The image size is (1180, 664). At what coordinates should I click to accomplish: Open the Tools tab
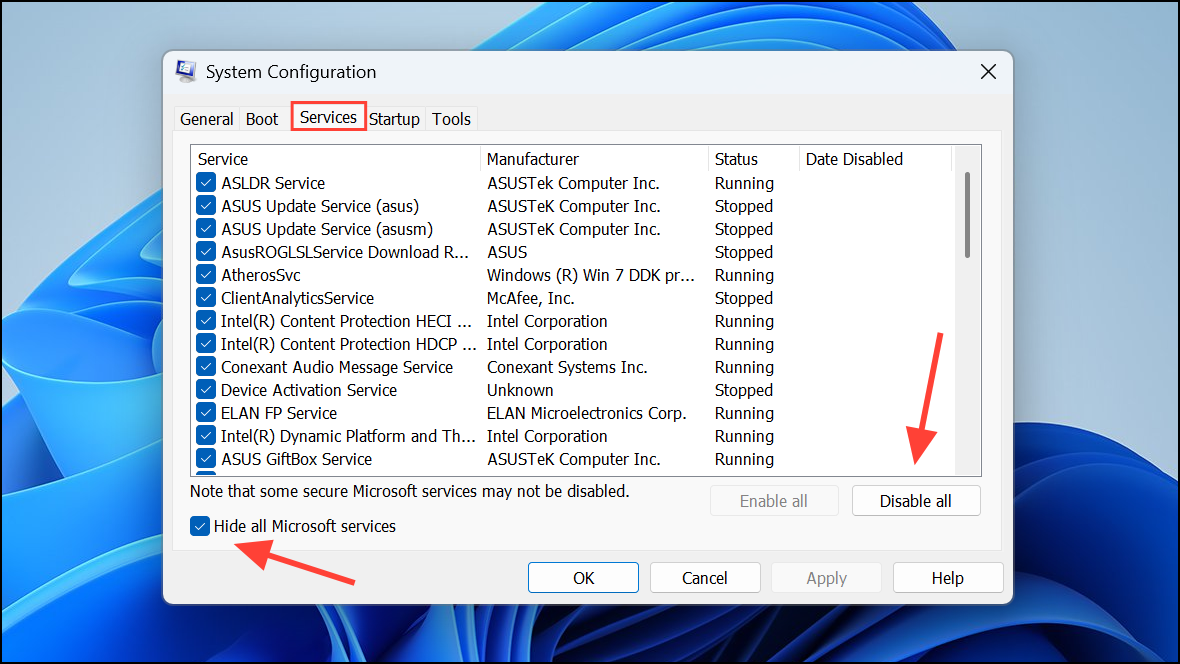(x=451, y=119)
